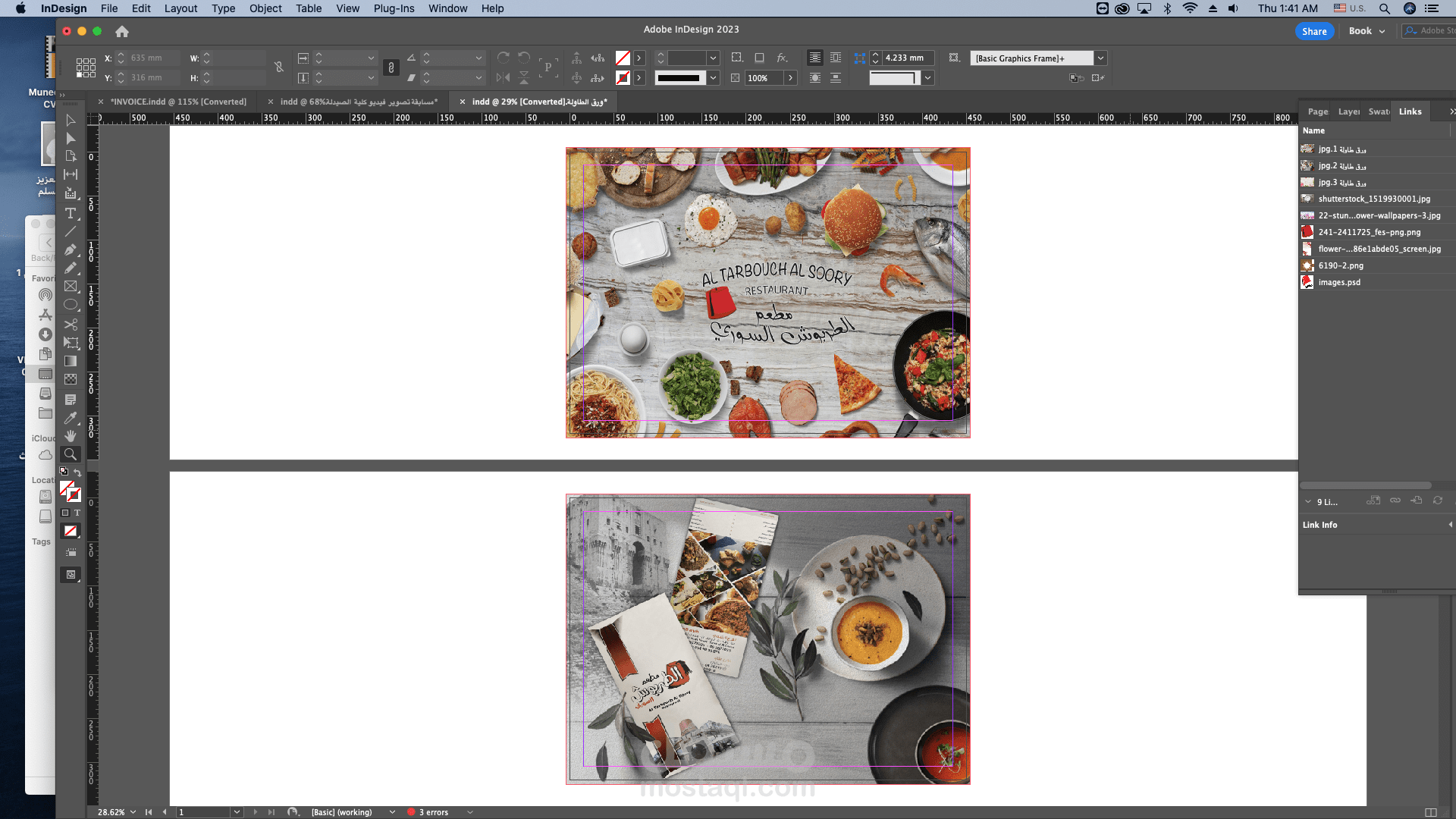Select the Hand tool

[x=71, y=436]
